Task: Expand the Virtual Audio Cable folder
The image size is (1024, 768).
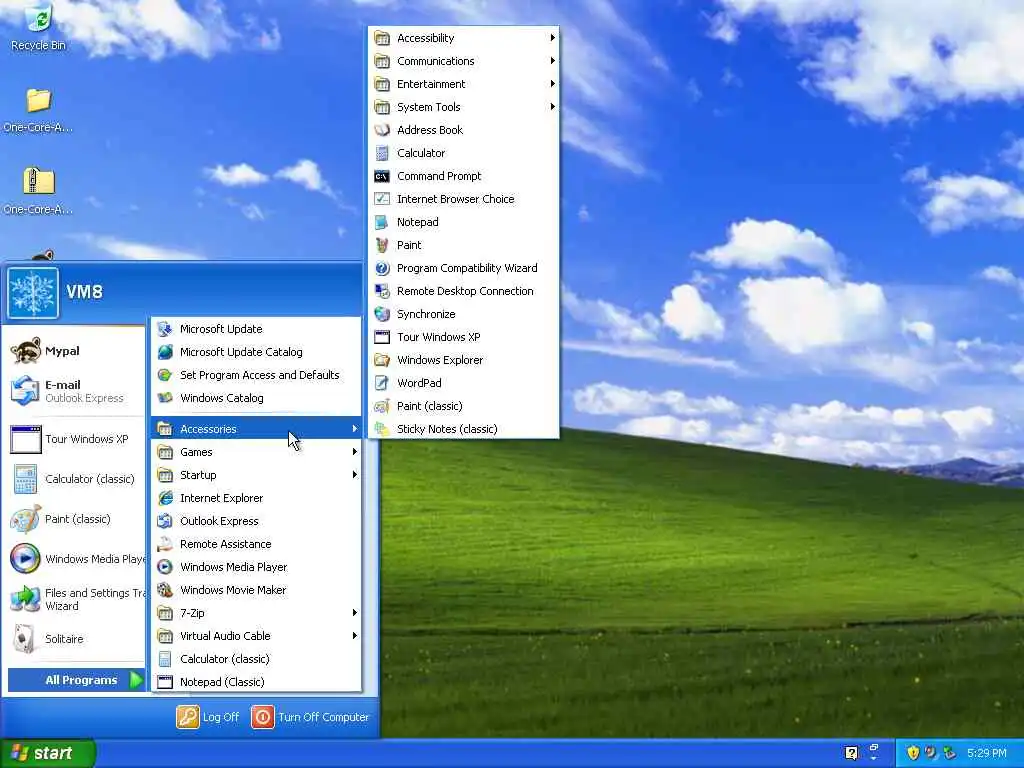Action: (256, 635)
